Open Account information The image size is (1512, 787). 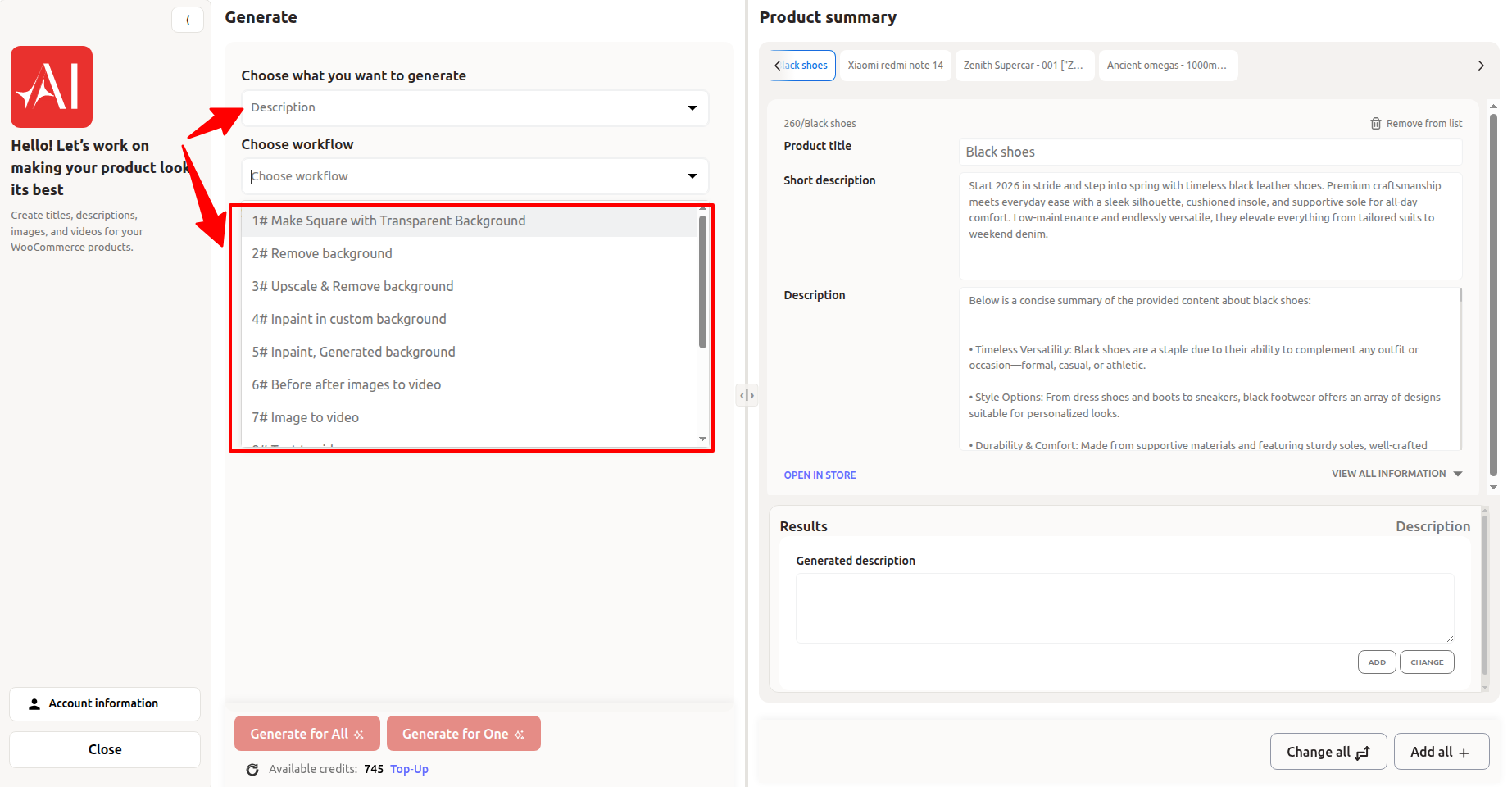tap(104, 703)
